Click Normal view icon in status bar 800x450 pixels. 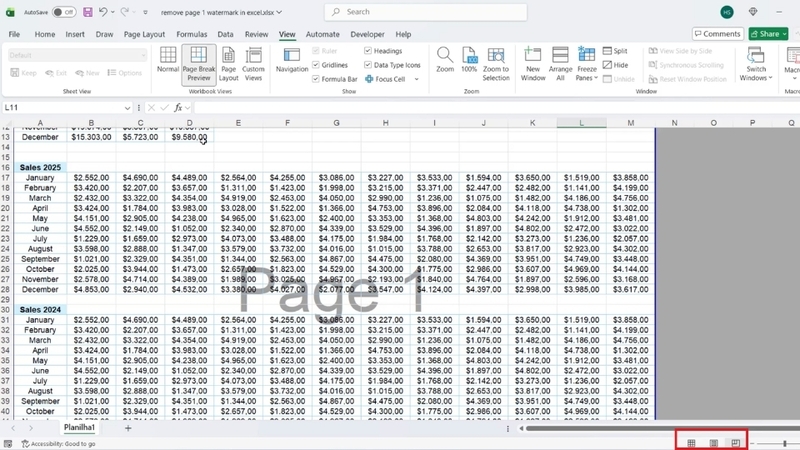pos(691,443)
